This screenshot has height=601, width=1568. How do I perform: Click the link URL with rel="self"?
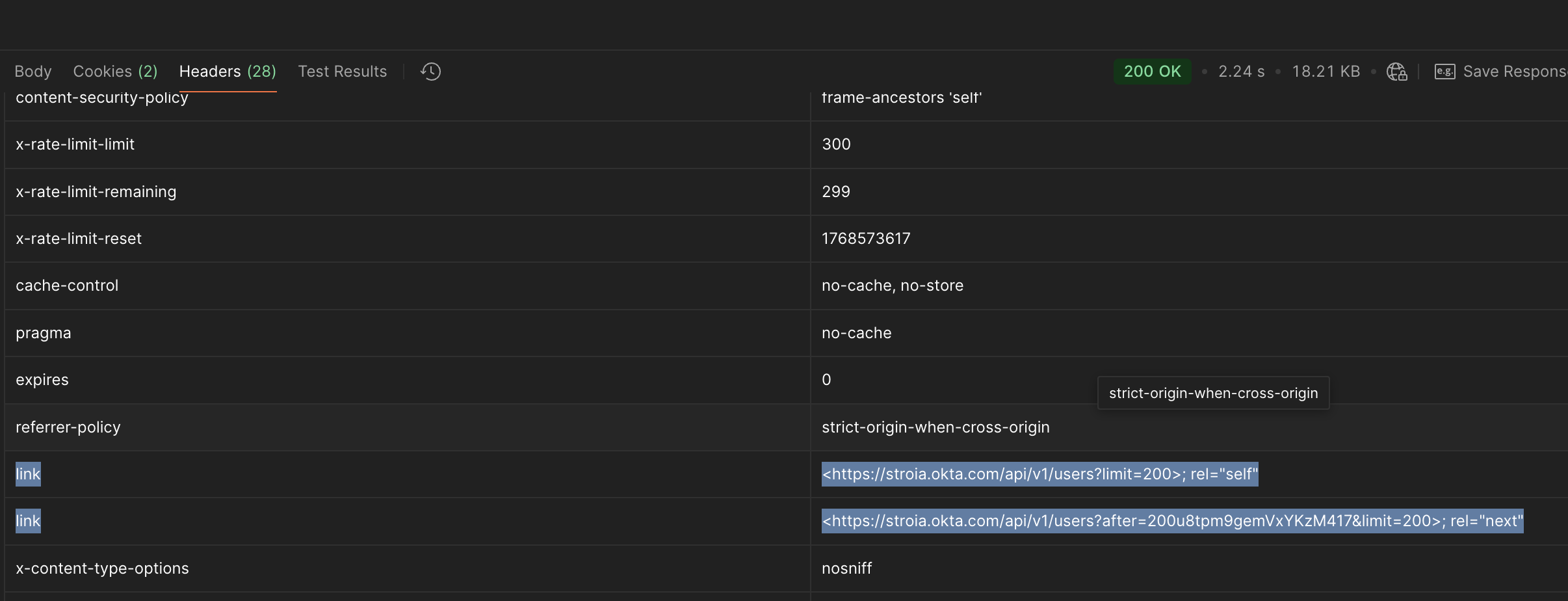[x=1039, y=474]
